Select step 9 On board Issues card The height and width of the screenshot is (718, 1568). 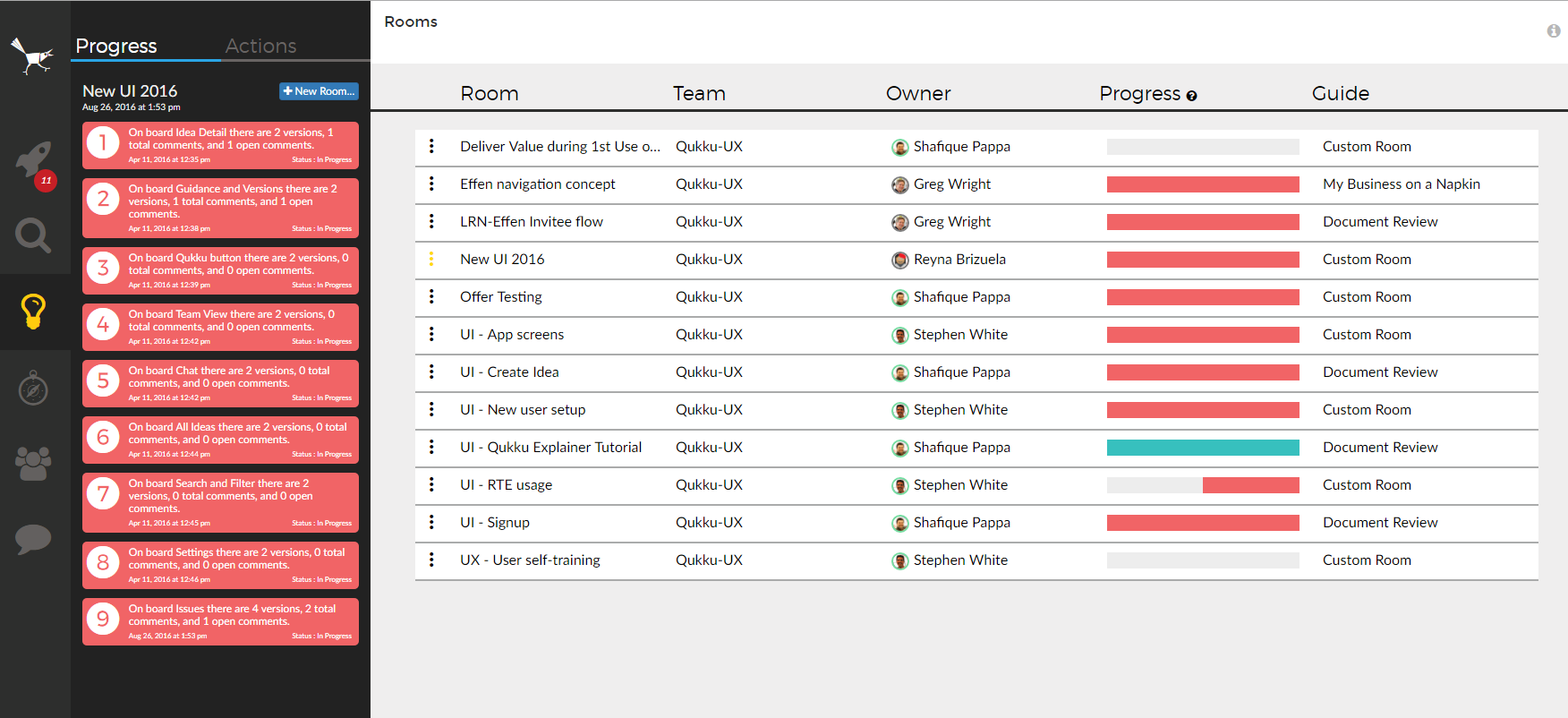220,621
